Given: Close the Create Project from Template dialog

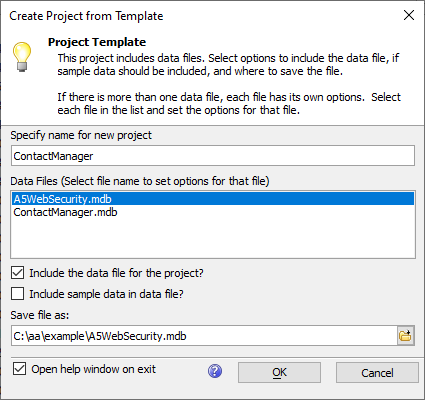Looking at the screenshot, I should [x=409, y=15].
